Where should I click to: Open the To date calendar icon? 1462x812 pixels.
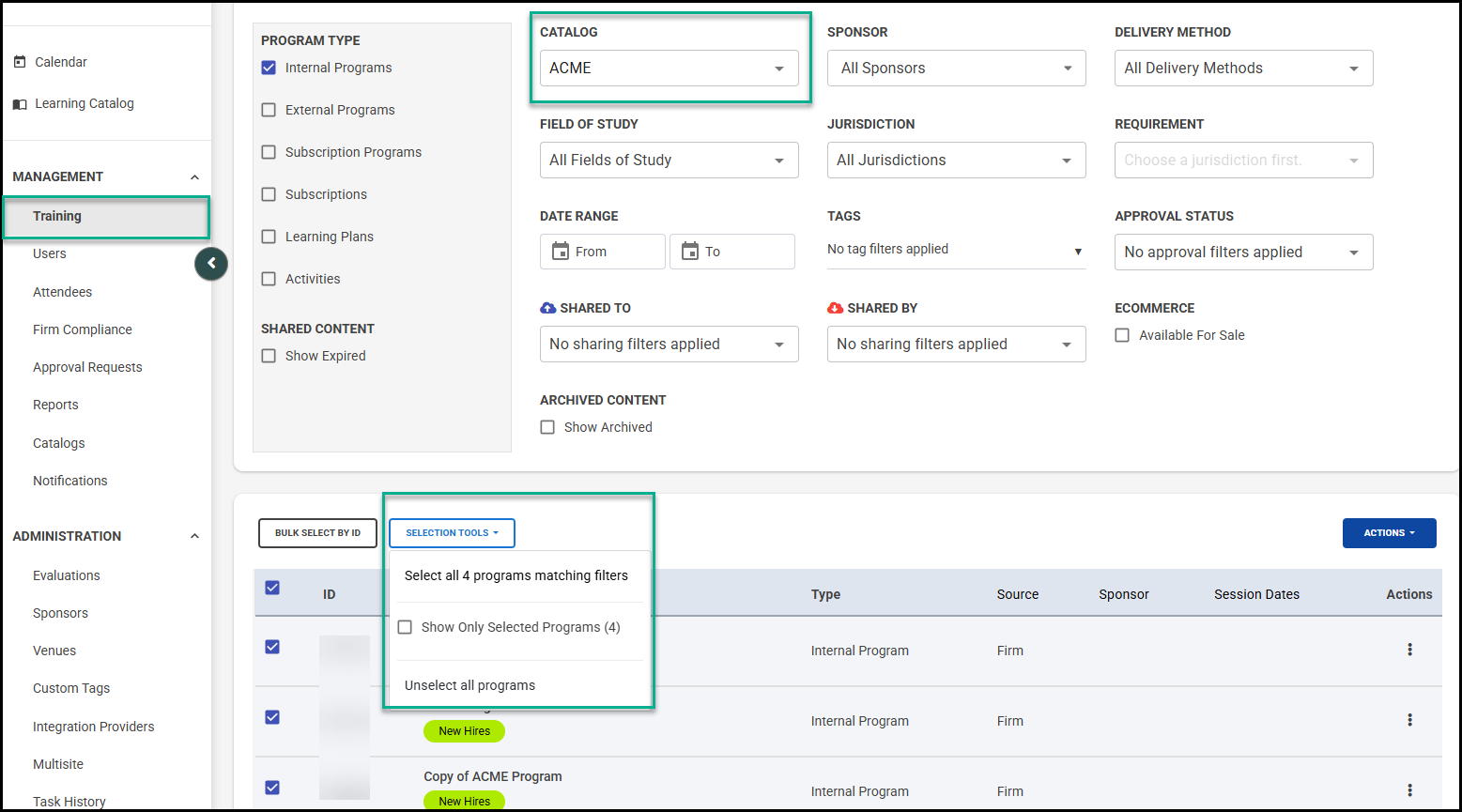click(690, 252)
